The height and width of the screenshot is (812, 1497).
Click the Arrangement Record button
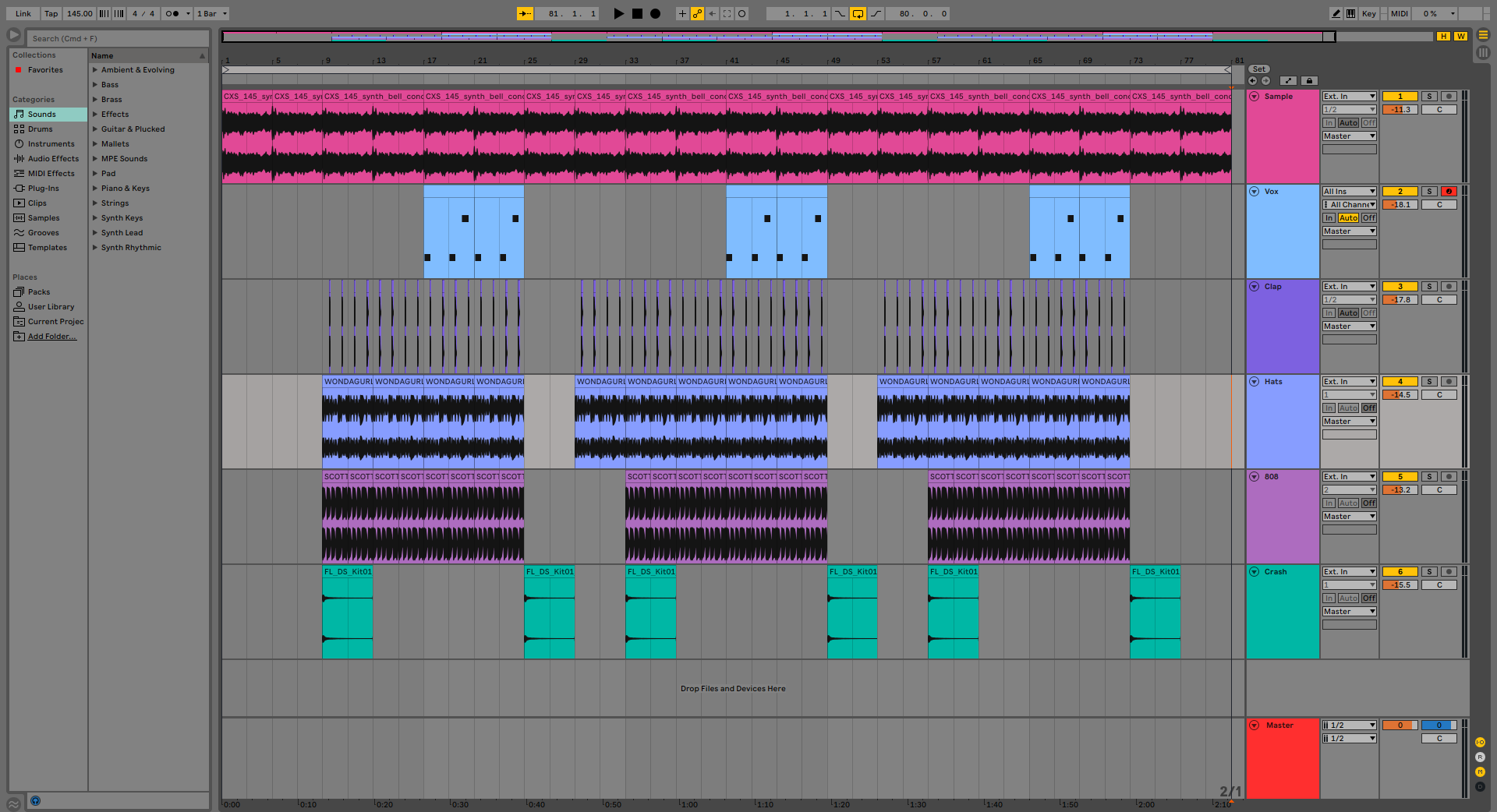656,13
